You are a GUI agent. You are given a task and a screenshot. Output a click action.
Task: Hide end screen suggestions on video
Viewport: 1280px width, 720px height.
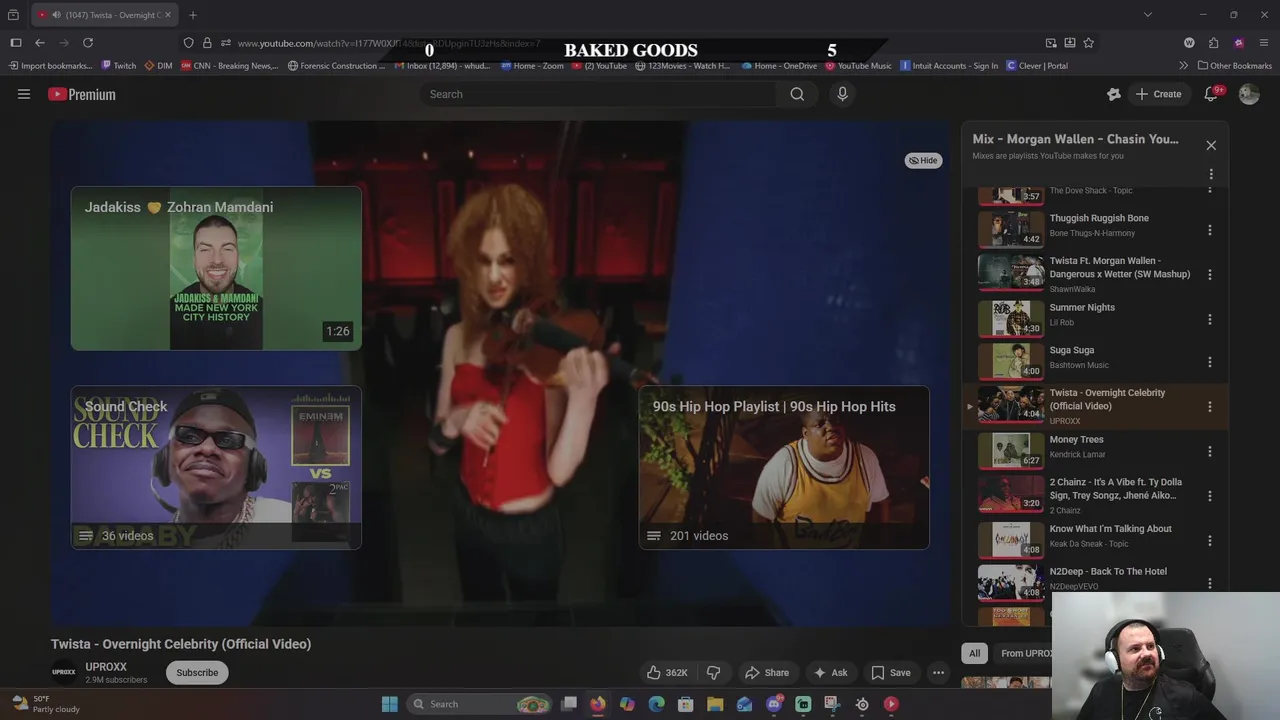pyautogui.click(x=923, y=160)
